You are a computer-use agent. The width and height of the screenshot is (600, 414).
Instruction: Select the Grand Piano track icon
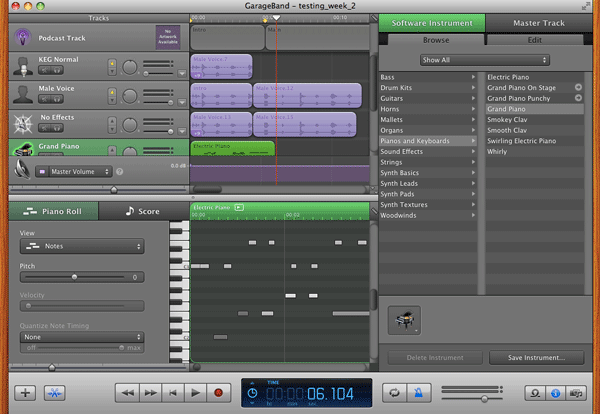pos(23,148)
